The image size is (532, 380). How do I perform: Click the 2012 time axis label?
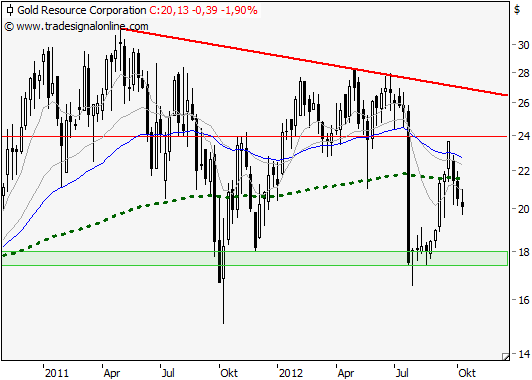(291, 373)
